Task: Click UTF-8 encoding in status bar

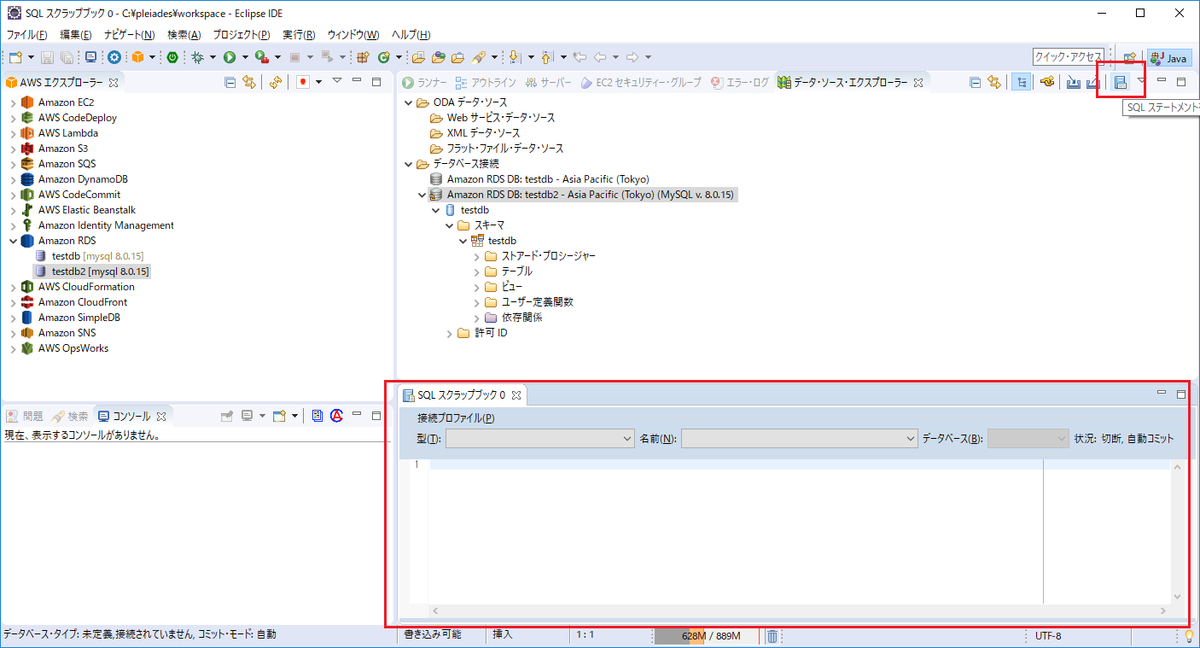Action: point(1048,636)
